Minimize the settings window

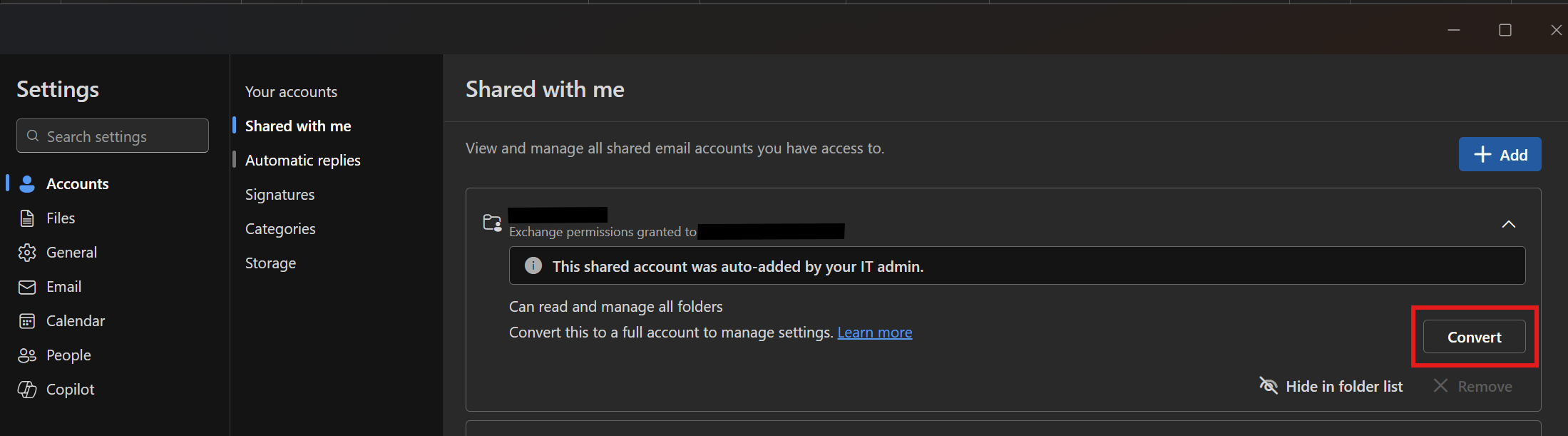(1454, 30)
